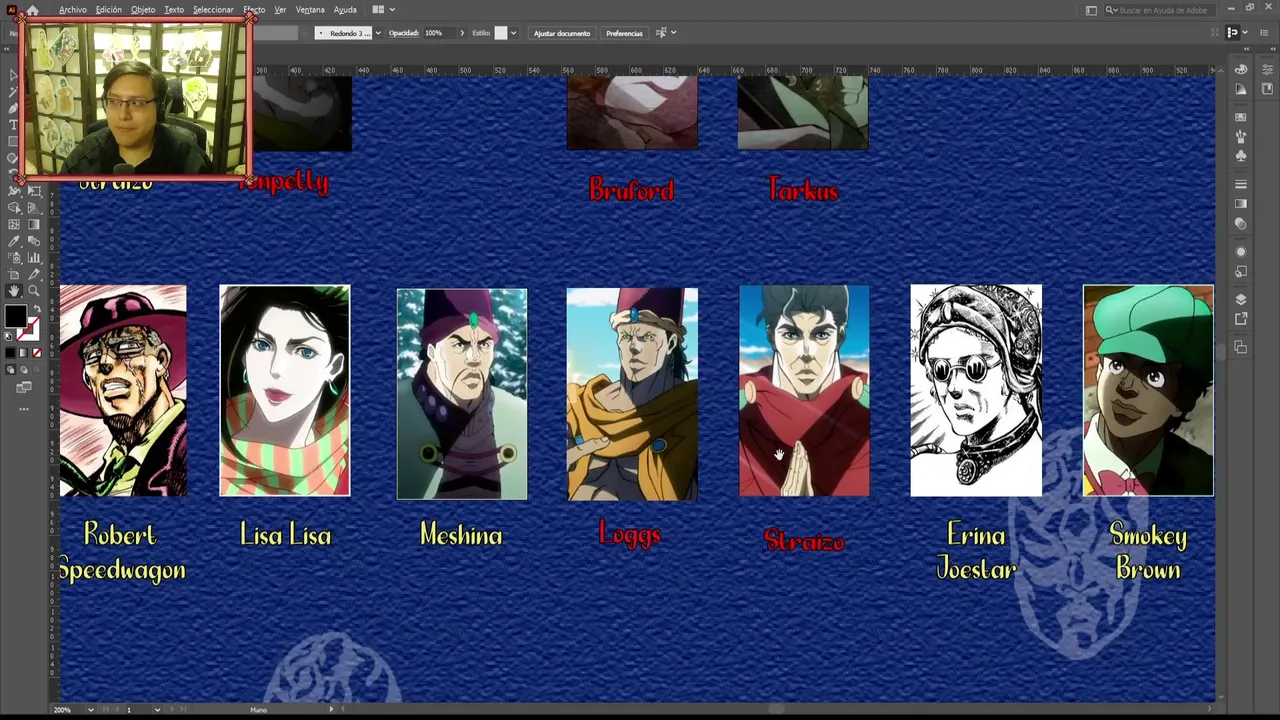Open the Archivo menu

point(72,9)
